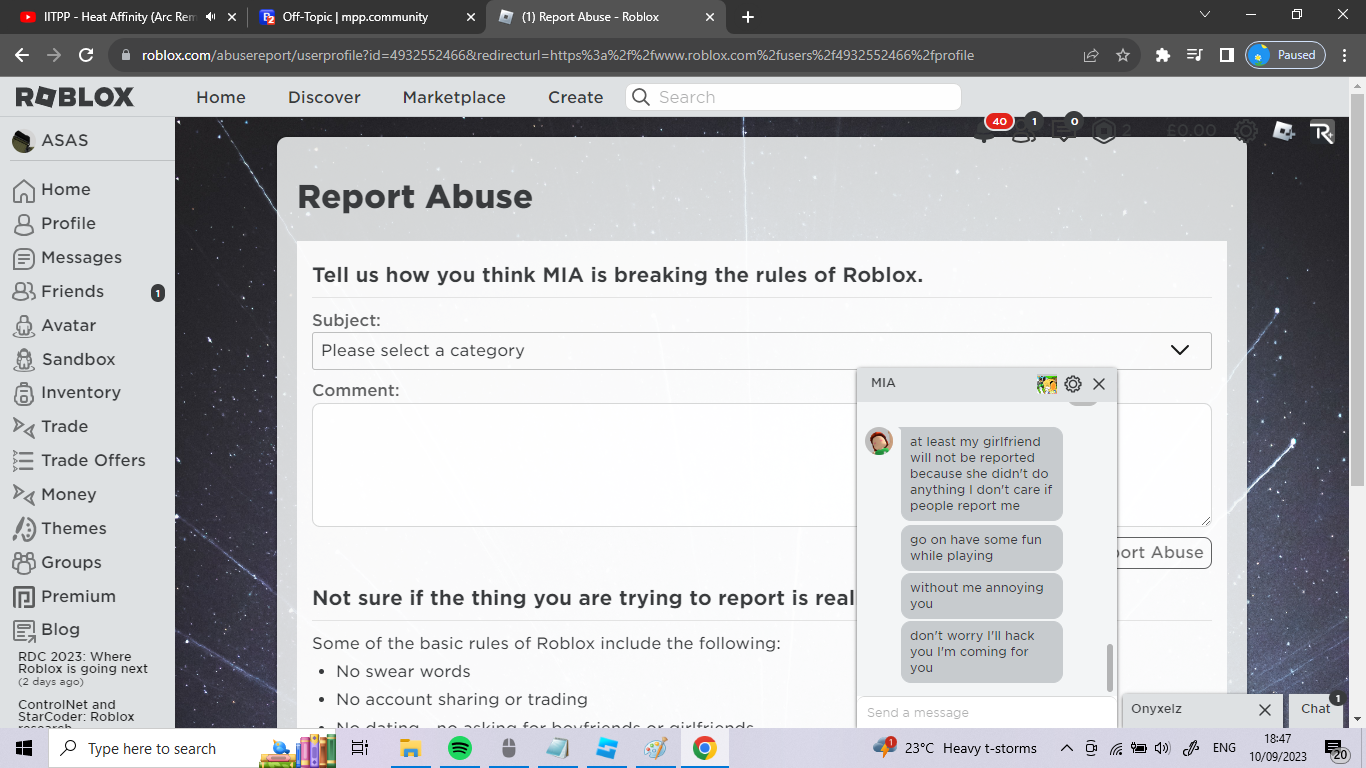Open Spotify from the taskbar
Viewport: 1366px width, 768px height.
click(459, 748)
